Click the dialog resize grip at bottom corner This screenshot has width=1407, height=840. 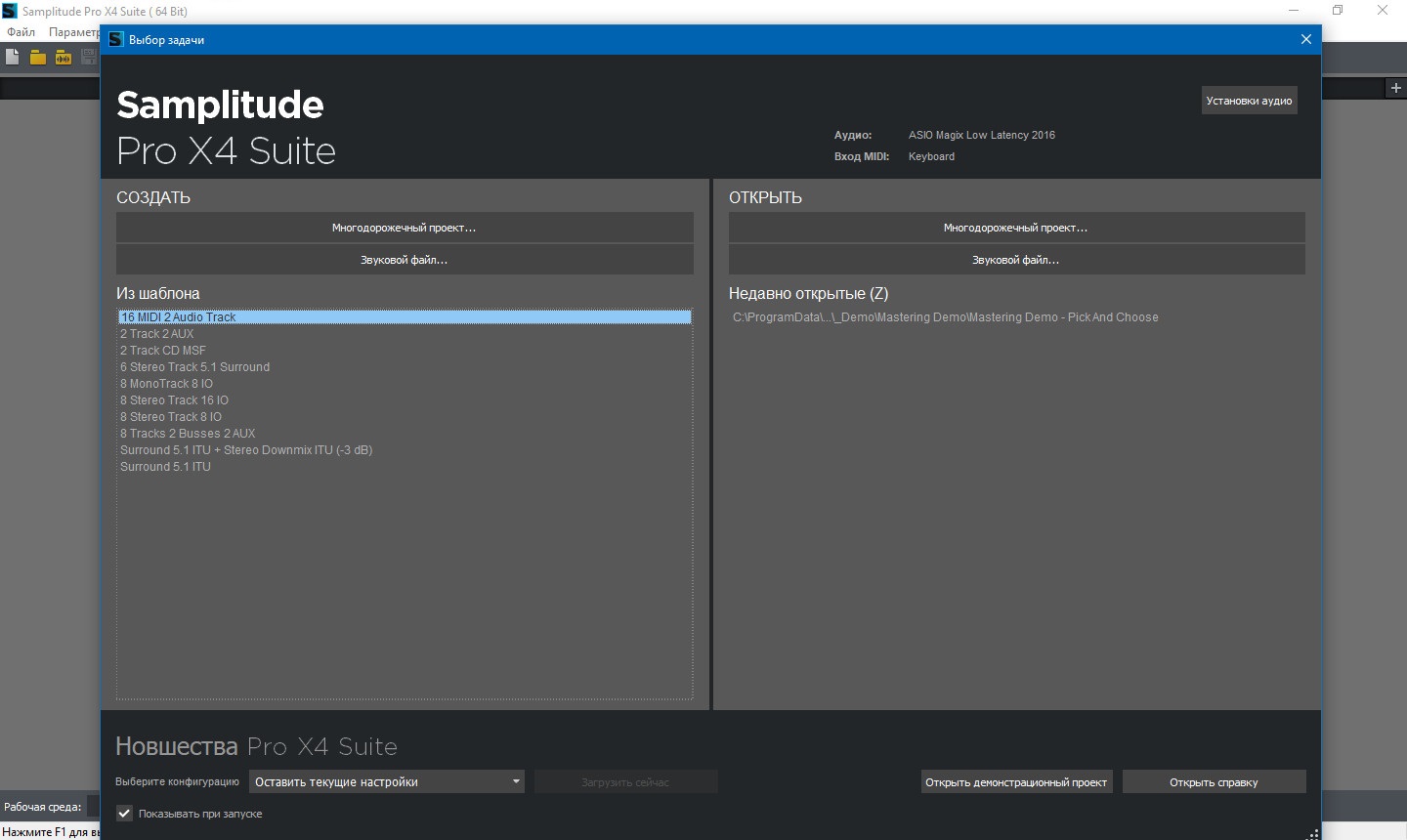tap(1313, 833)
